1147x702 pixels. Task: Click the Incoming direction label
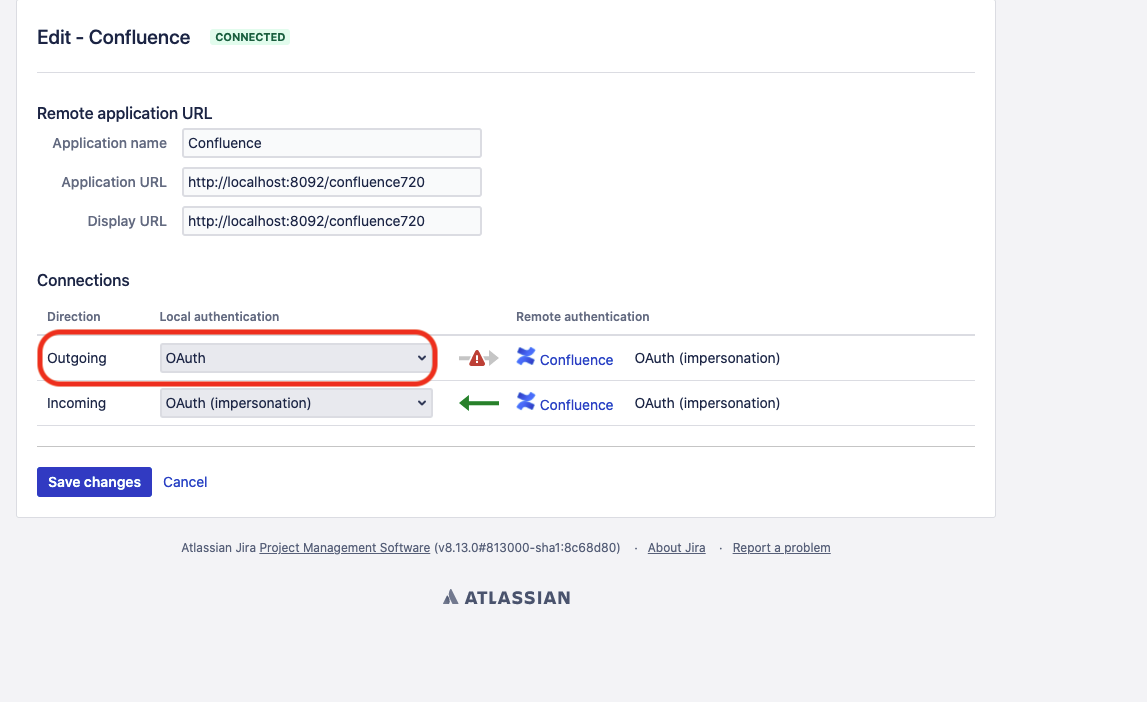pos(76,403)
